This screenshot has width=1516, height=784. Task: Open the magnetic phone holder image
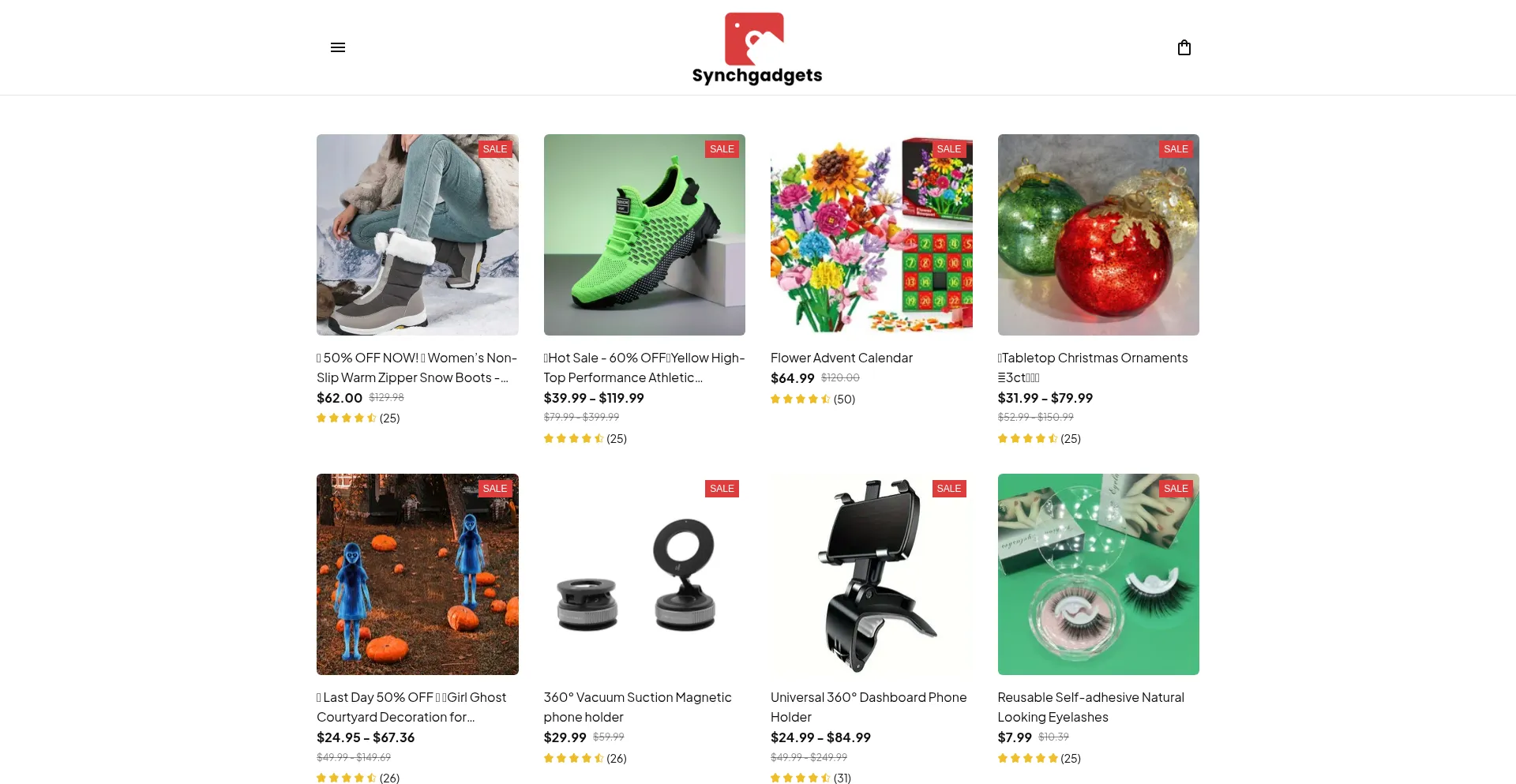click(644, 574)
